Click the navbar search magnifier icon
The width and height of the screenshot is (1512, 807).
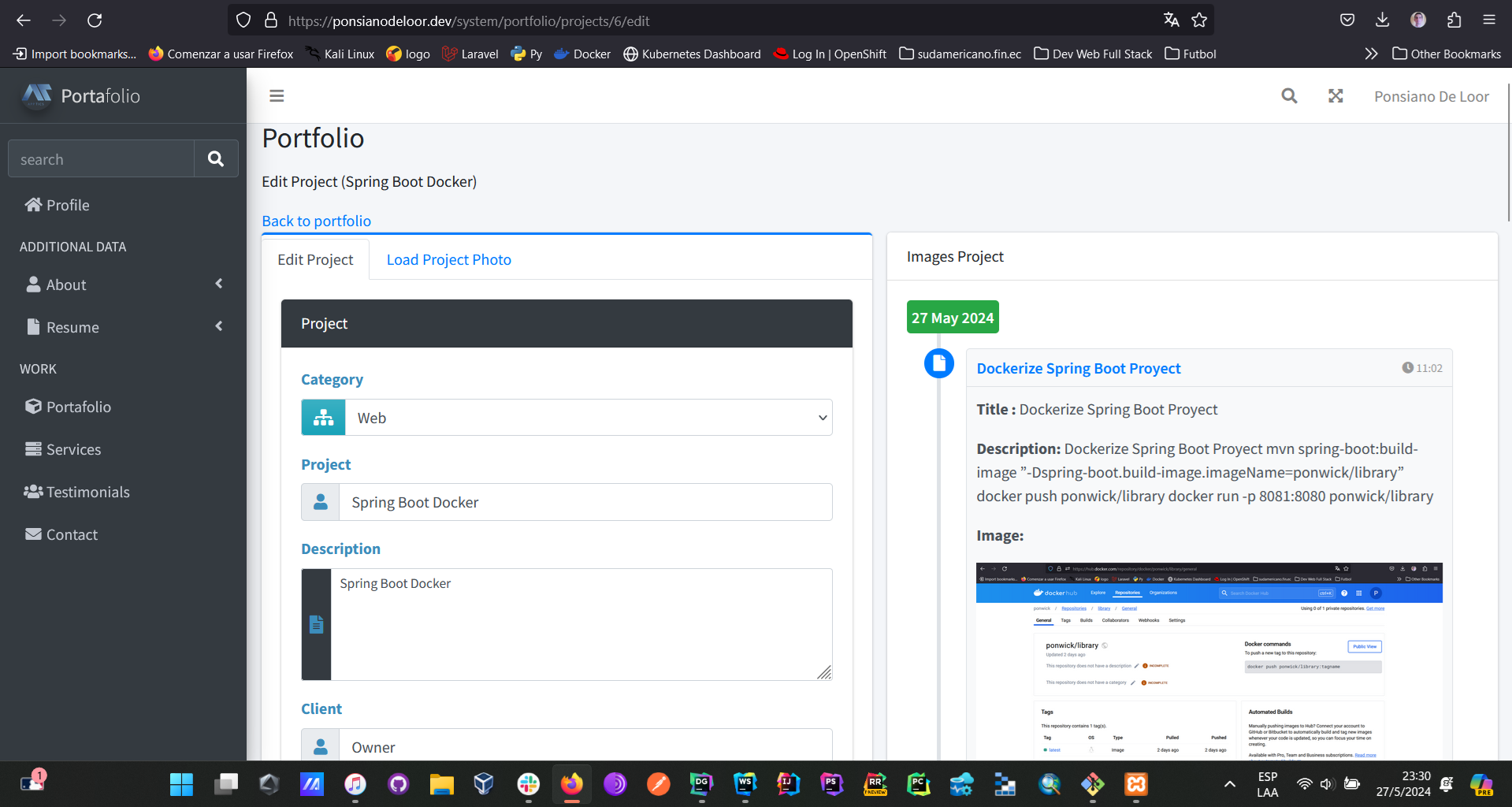tap(1289, 96)
